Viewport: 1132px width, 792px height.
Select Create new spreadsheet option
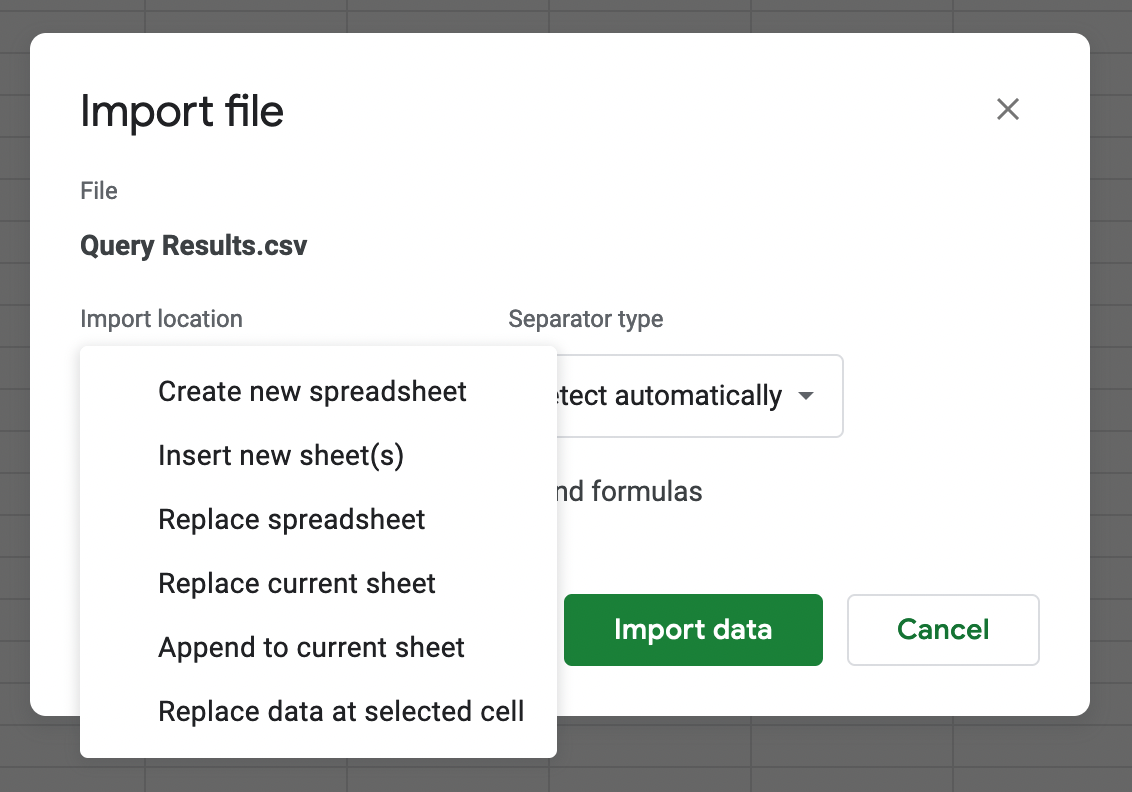[312, 391]
